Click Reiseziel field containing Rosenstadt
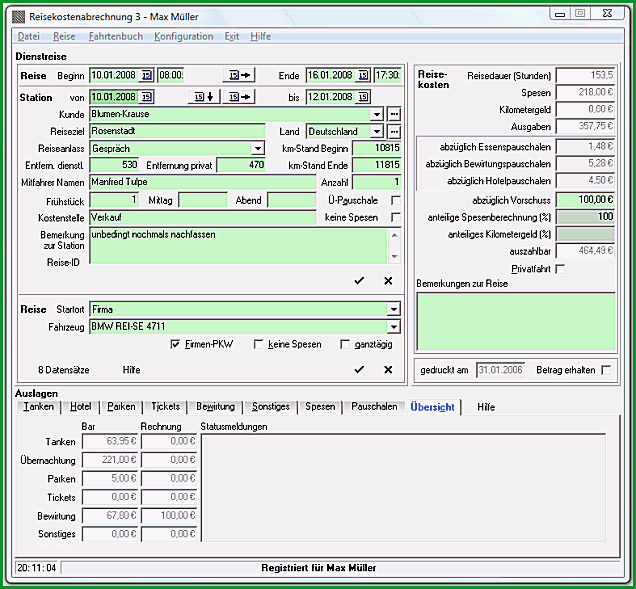 [x=177, y=131]
